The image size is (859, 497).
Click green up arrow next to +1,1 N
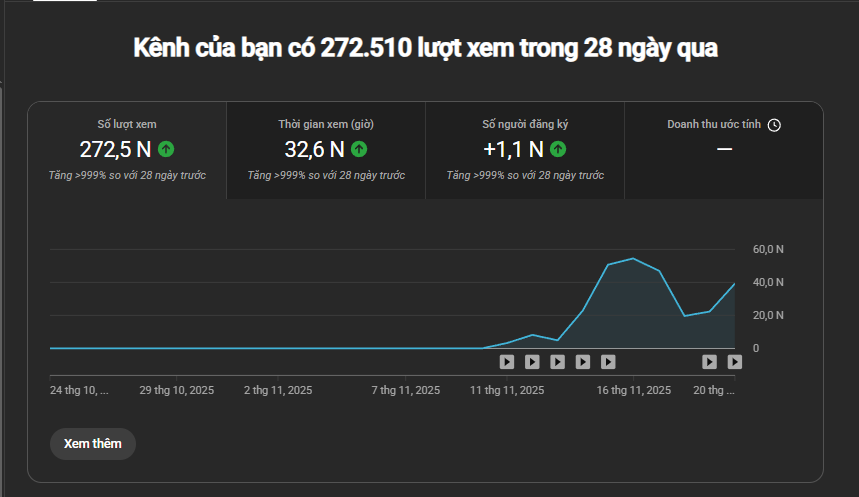(558, 149)
